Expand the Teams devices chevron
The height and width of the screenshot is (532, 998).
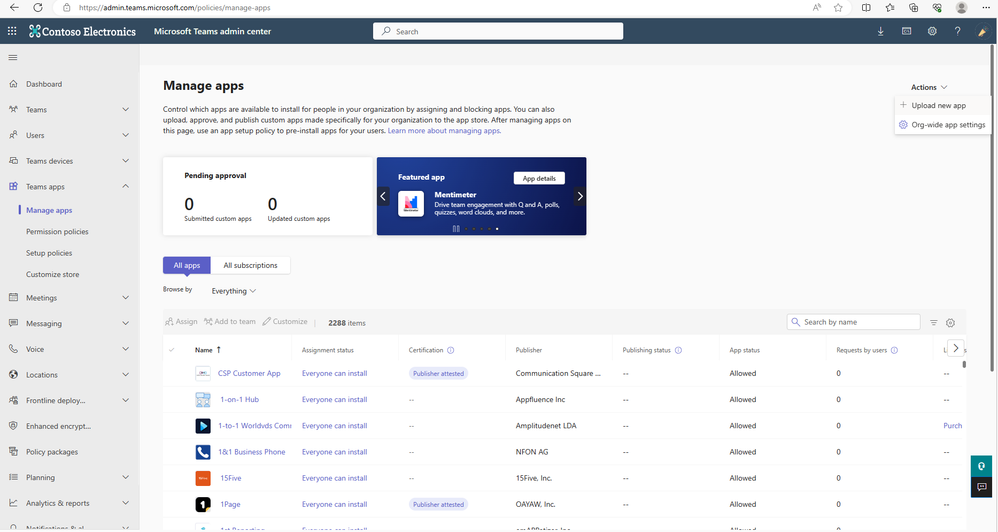[x=125, y=160]
